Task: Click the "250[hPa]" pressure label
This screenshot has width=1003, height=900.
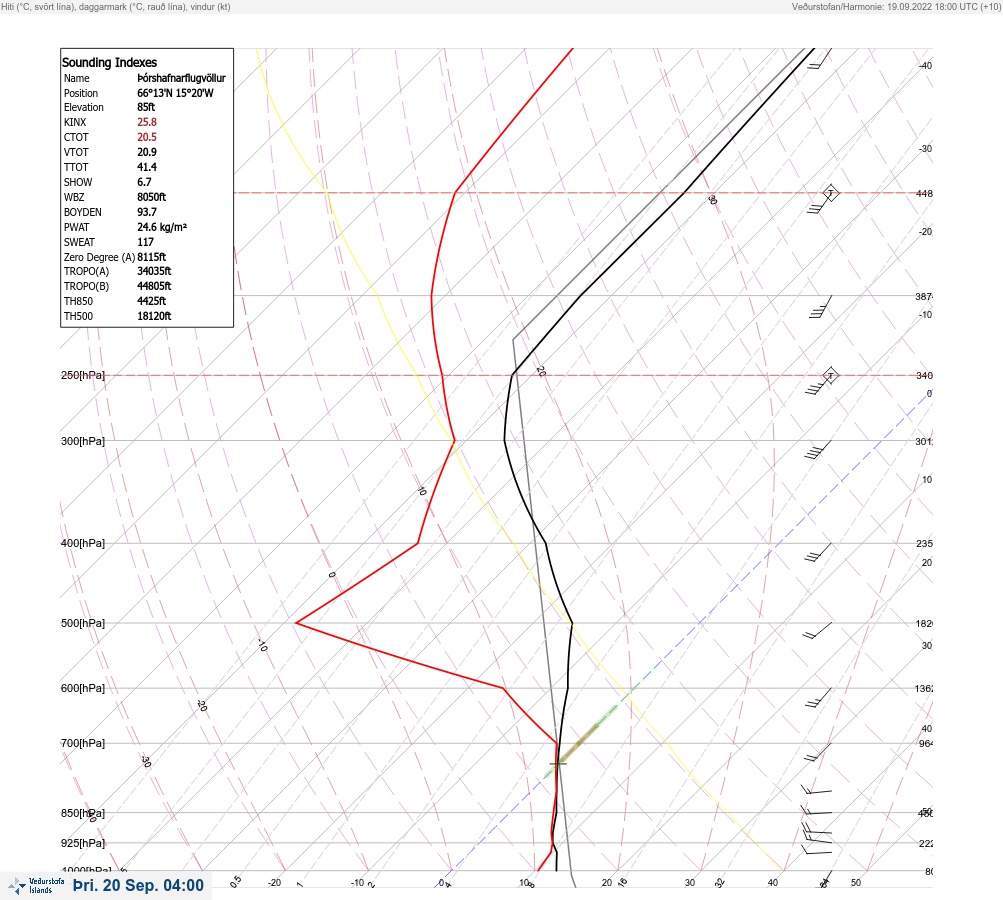Action: click(83, 375)
